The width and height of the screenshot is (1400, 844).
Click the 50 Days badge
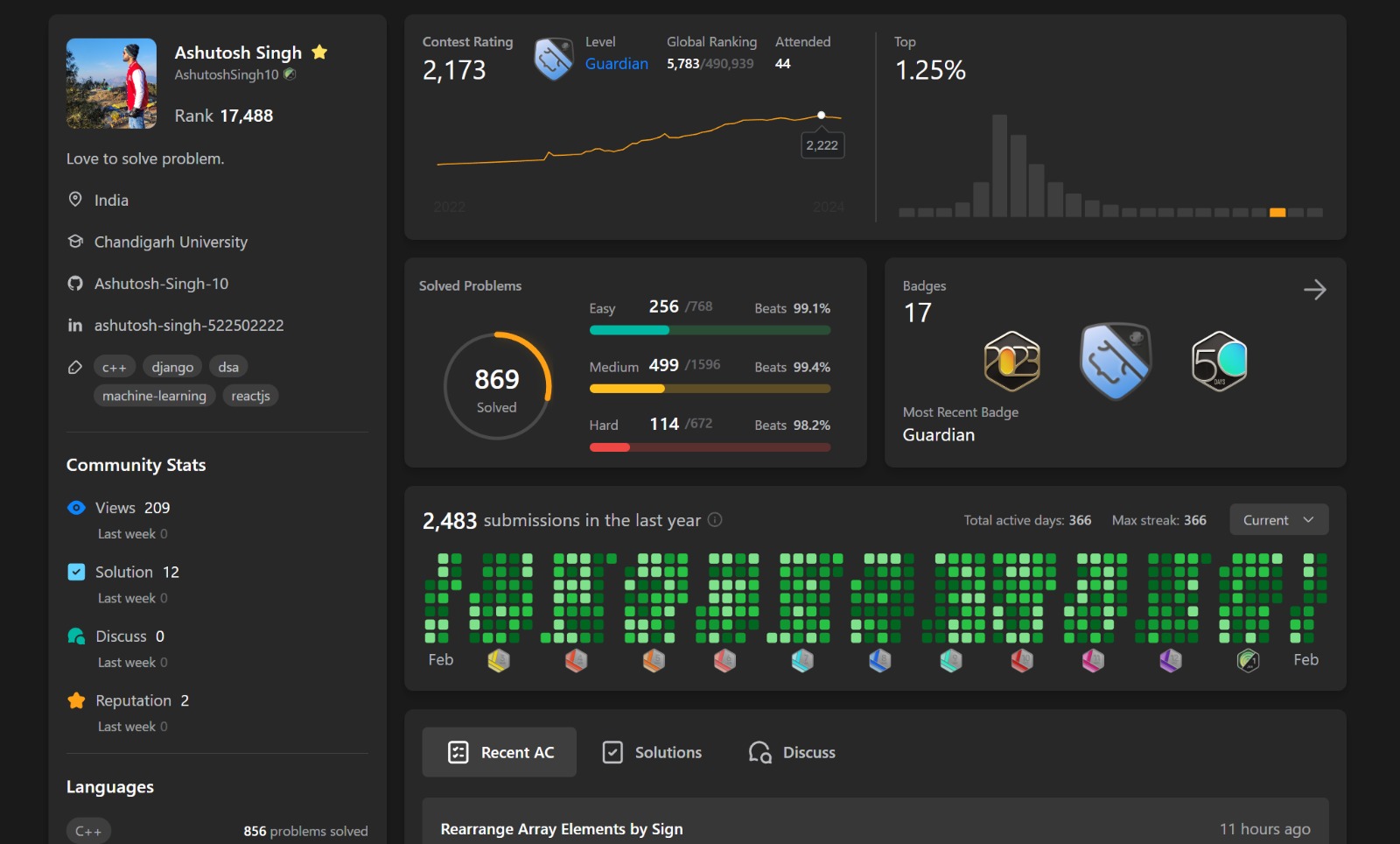[x=1219, y=361]
